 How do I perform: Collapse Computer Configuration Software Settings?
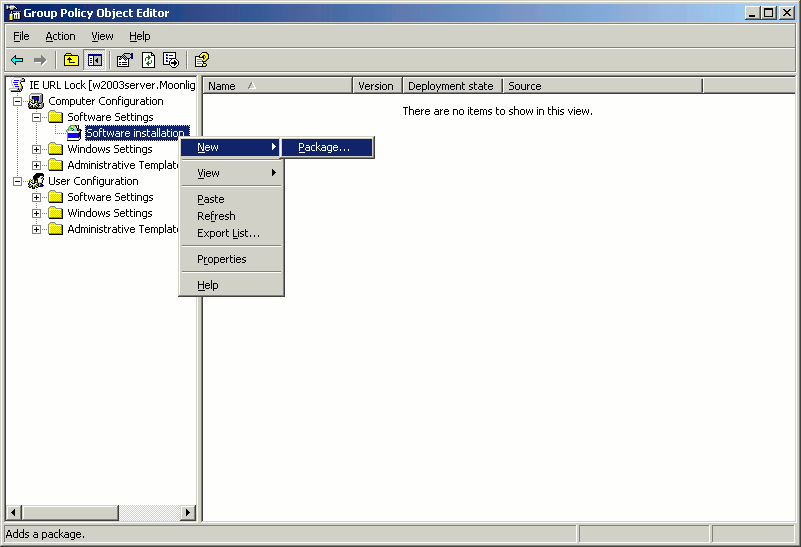36,117
